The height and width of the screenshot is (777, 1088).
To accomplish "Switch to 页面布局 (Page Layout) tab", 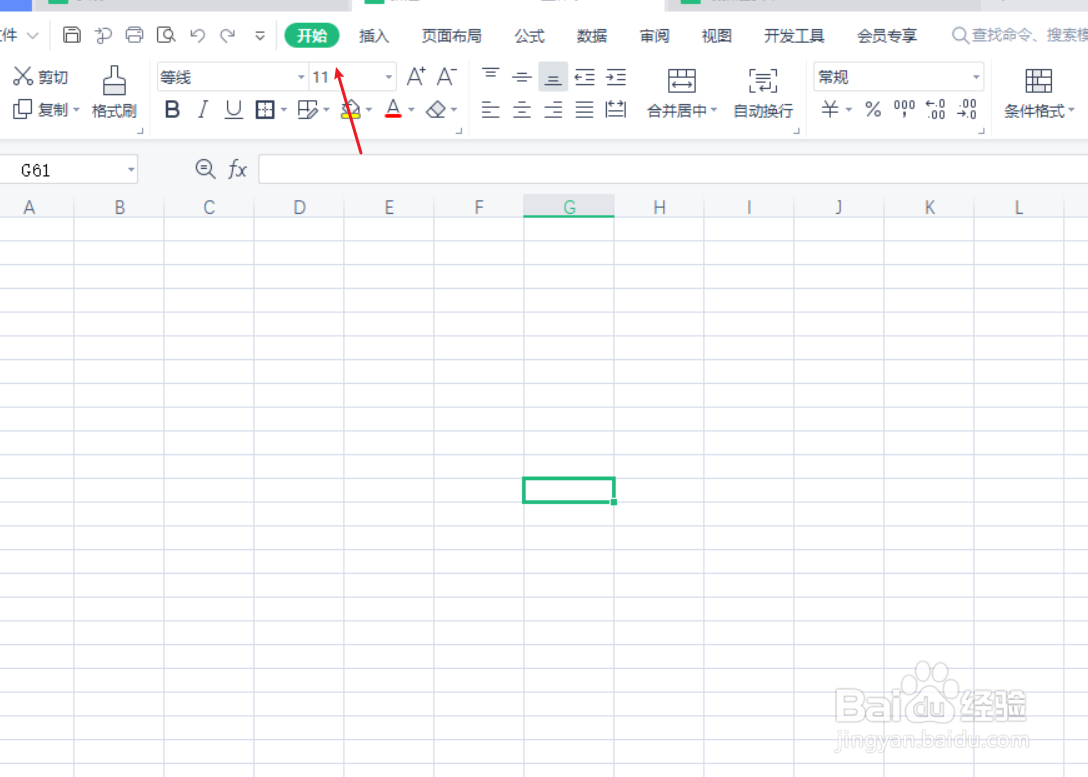I will click(x=452, y=35).
